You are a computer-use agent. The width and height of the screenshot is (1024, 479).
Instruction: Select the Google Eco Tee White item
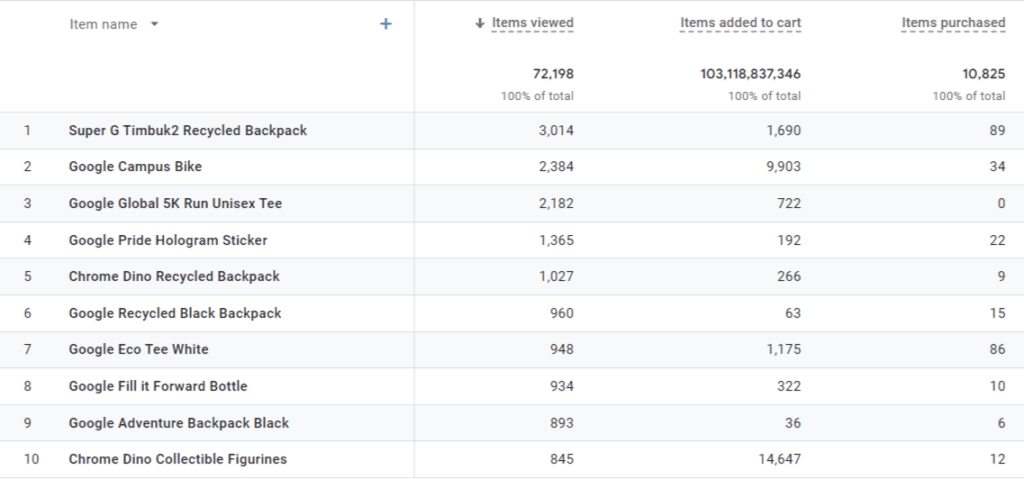click(138, 350)
